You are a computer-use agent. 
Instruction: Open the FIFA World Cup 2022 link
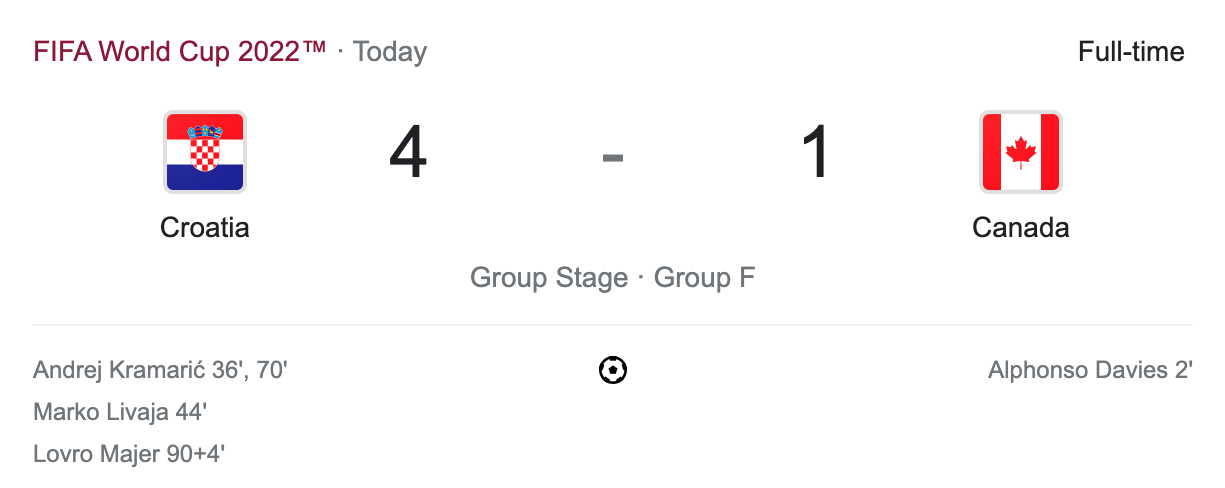click(180, 52)
